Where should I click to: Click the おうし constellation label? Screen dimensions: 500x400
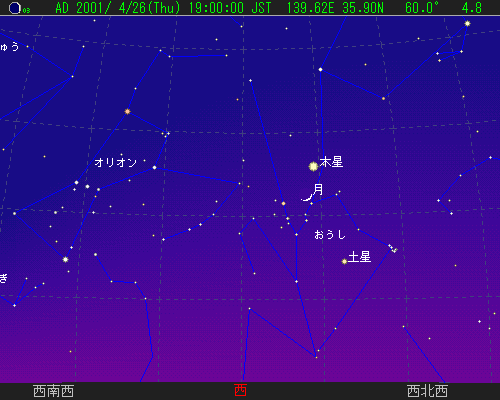(330, 235)
